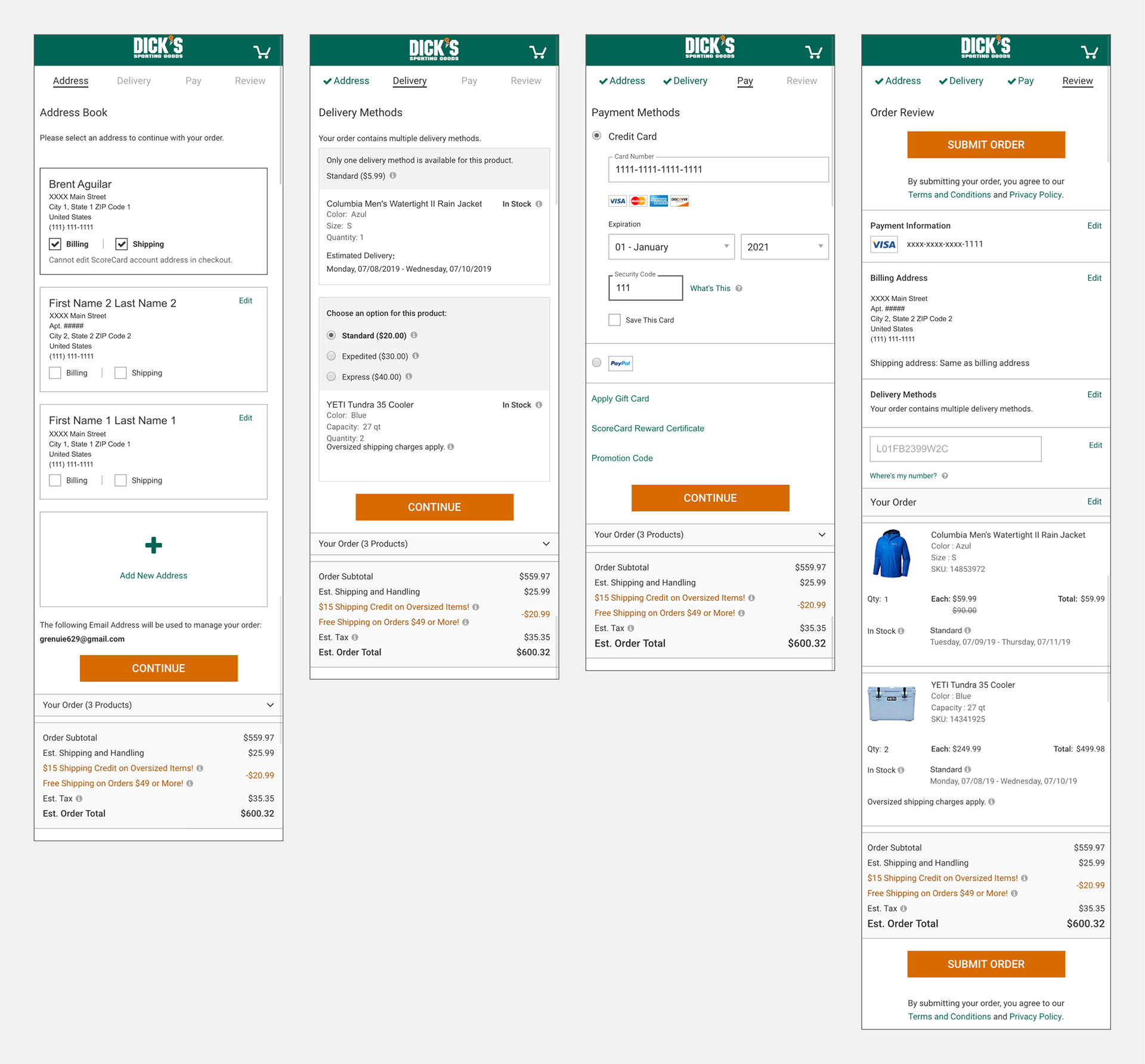
Task: Click the top SUBMIT ORDER button
Action: (x=986, y=145)
